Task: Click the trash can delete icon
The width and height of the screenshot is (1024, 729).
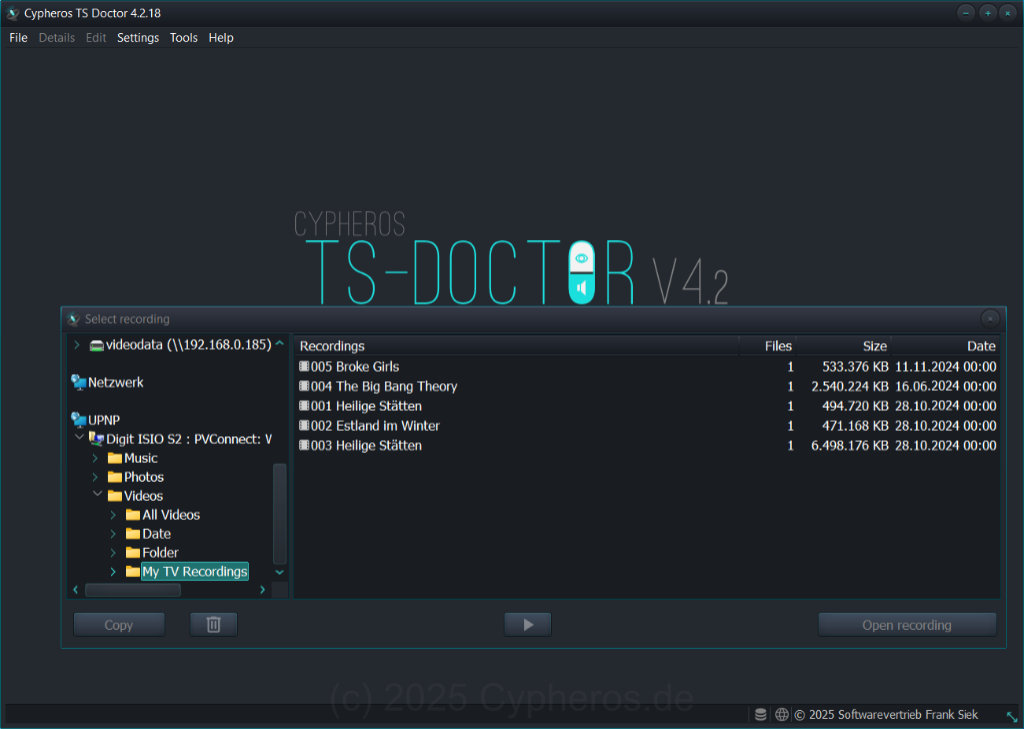Action: pyautogui.click(x=213, y=623)
